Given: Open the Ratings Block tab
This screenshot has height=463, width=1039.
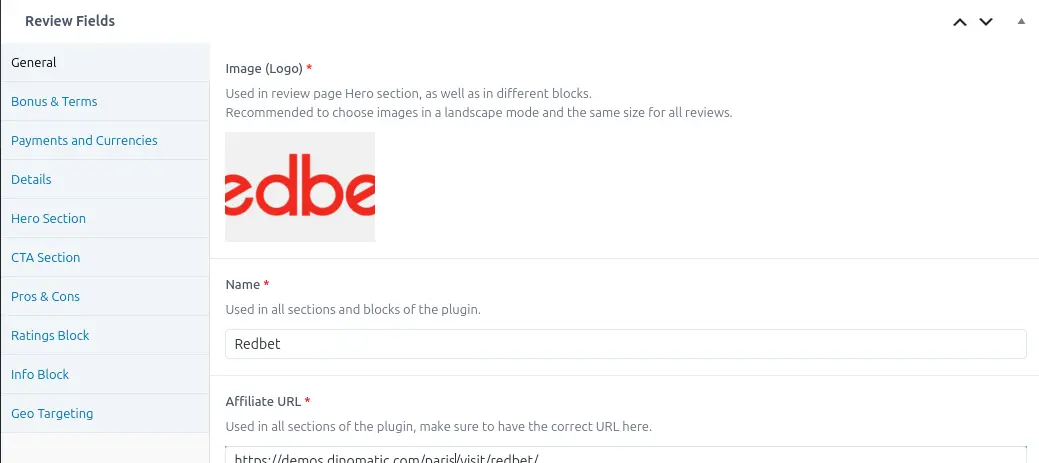Looking at the screenshot, I should [x=50, y=335].
